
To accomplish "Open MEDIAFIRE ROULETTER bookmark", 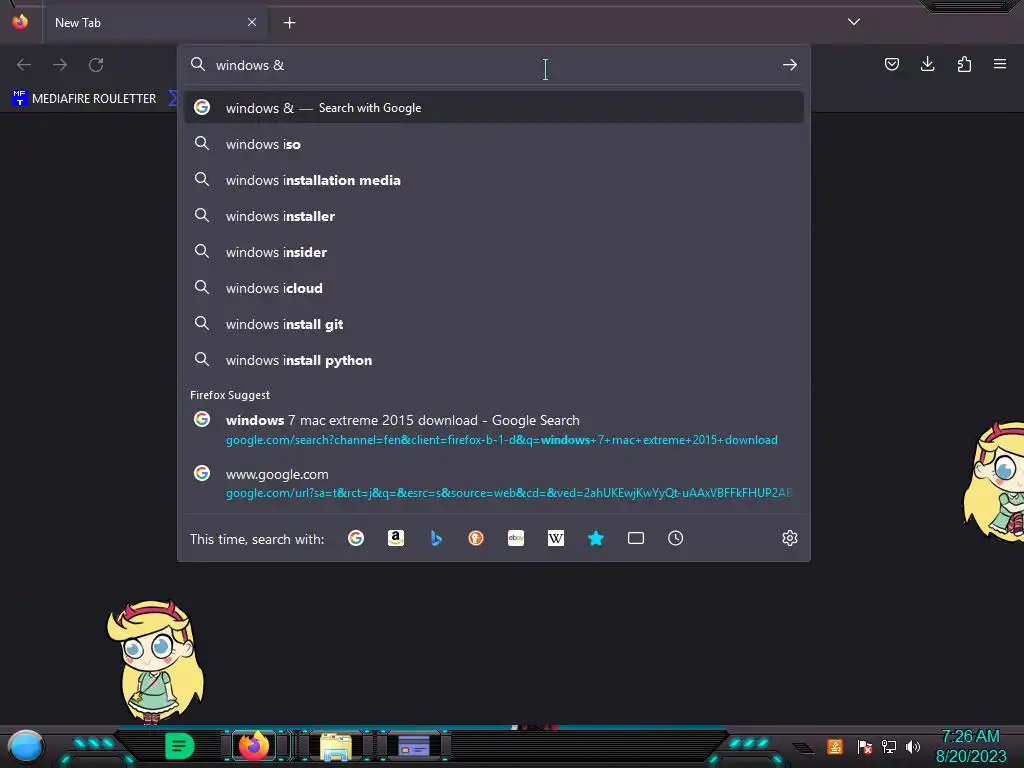I will pyautogui.click(x=84, y=99).
